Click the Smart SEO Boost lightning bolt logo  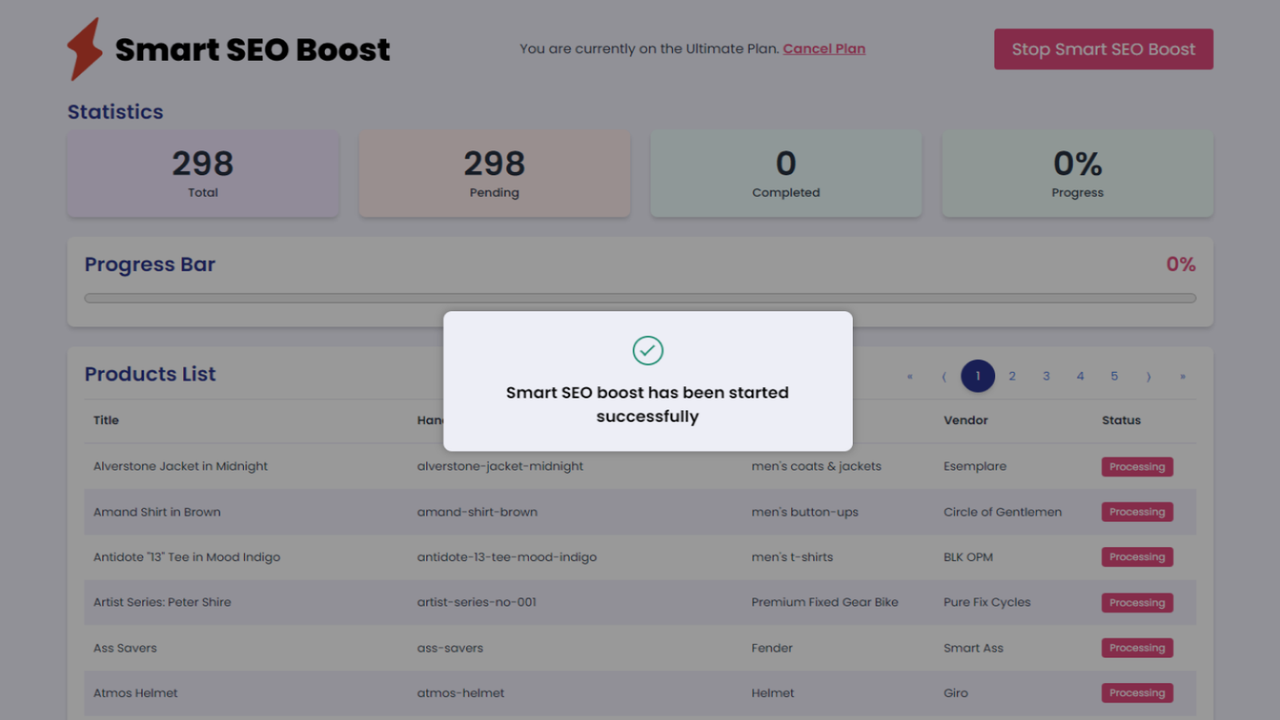(86, 45)
